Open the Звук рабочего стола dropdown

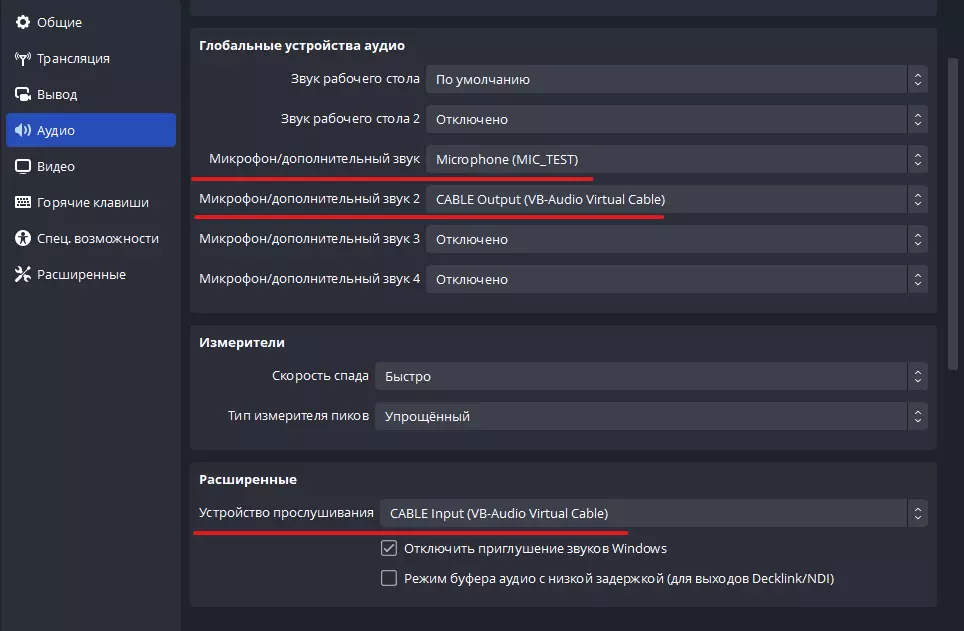(x=676, y=79)
